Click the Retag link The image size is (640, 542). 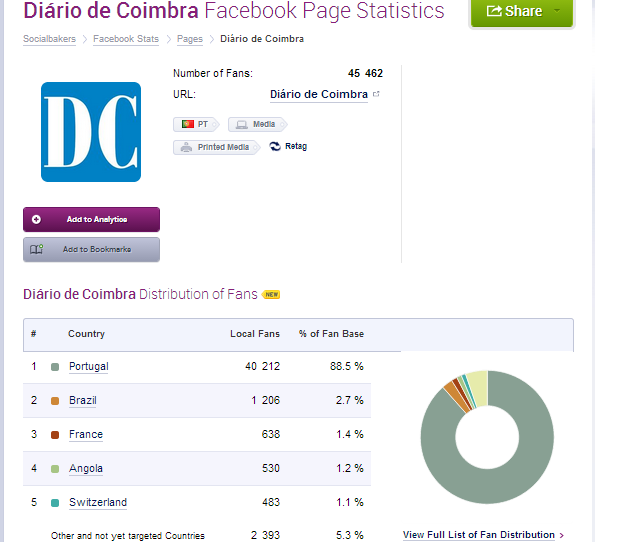point(296,146)
